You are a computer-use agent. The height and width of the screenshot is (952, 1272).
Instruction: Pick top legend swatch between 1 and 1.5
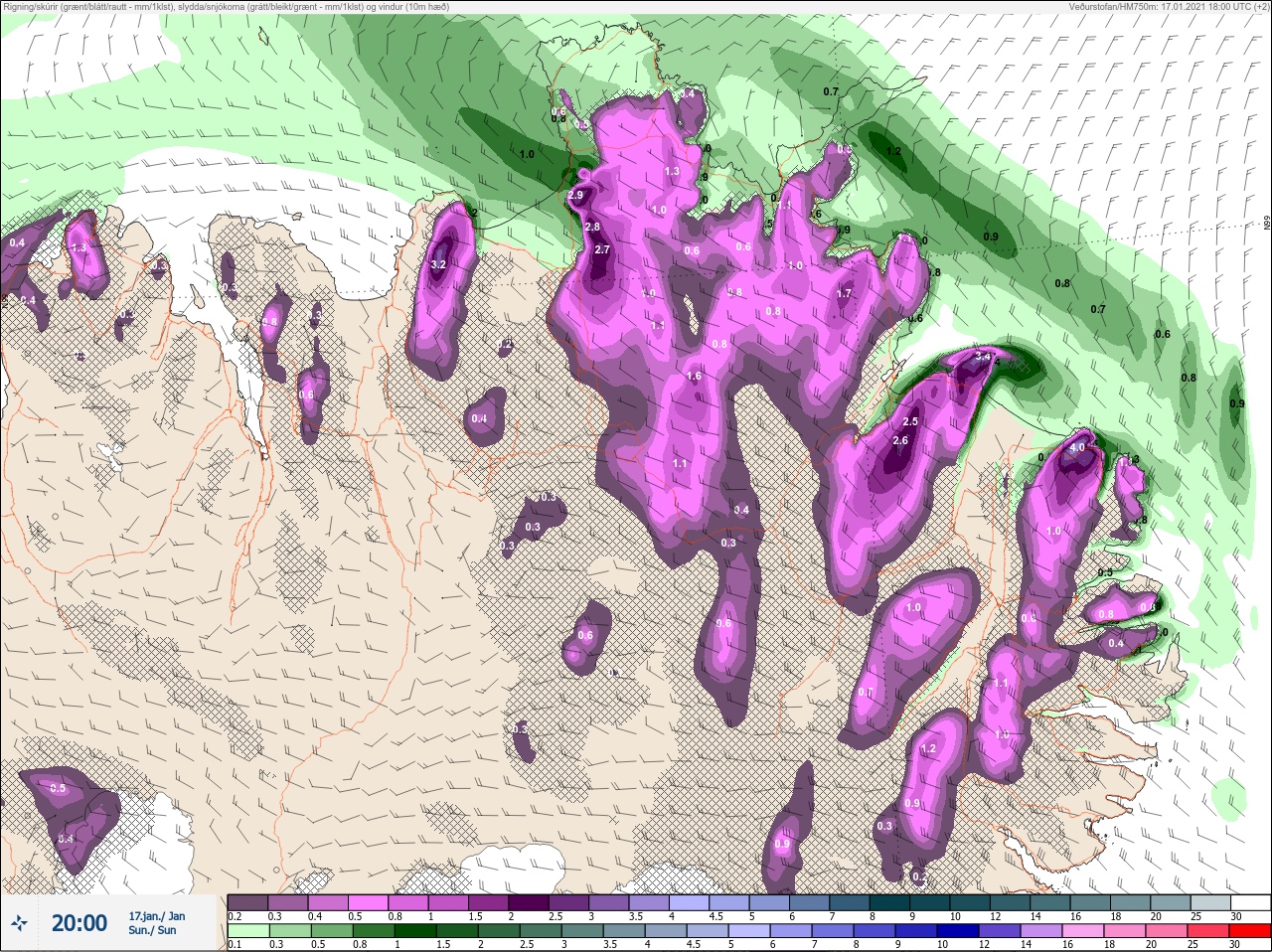tap(449, 902)
